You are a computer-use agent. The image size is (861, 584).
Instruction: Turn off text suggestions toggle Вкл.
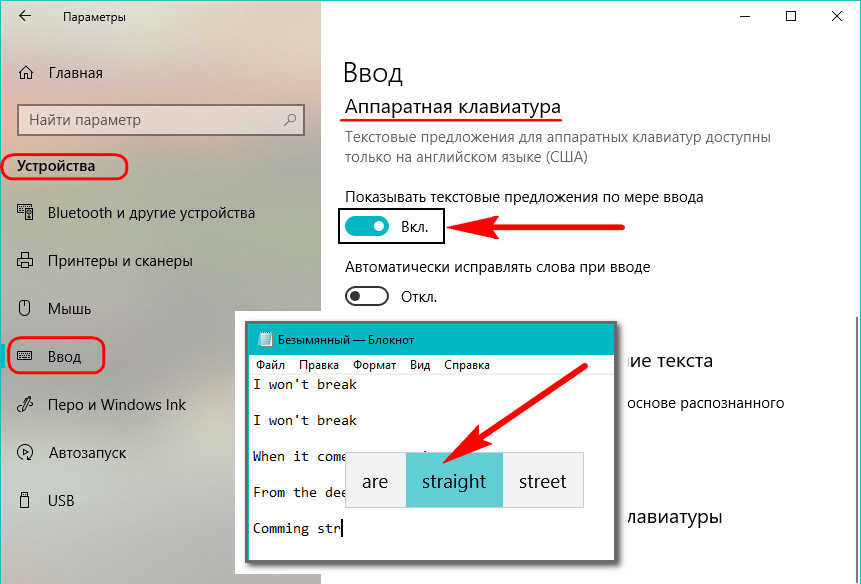coord(367,226)
